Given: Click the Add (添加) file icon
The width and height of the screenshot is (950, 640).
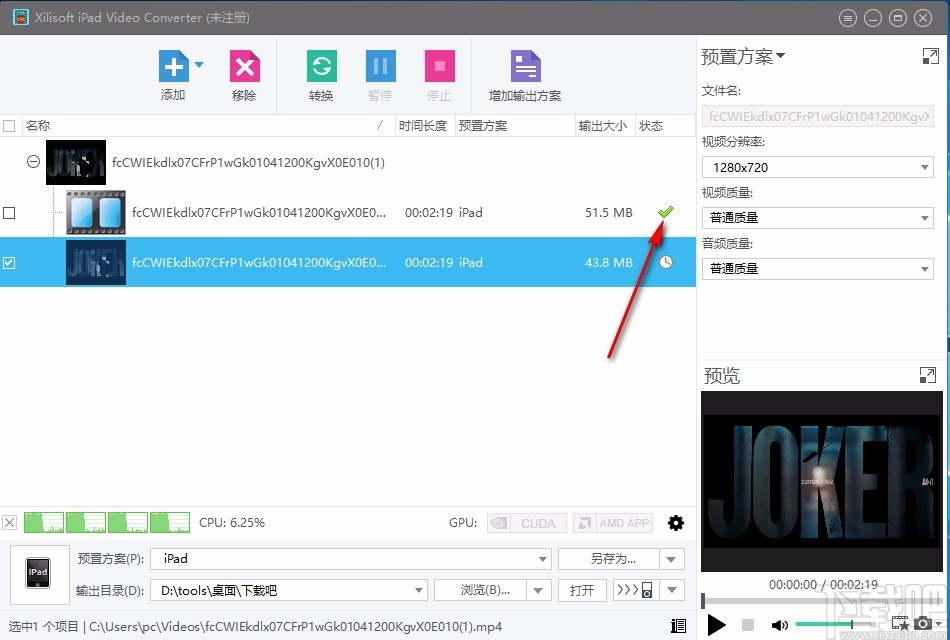Looking at the screenshot, I should [x=173, y=66].
